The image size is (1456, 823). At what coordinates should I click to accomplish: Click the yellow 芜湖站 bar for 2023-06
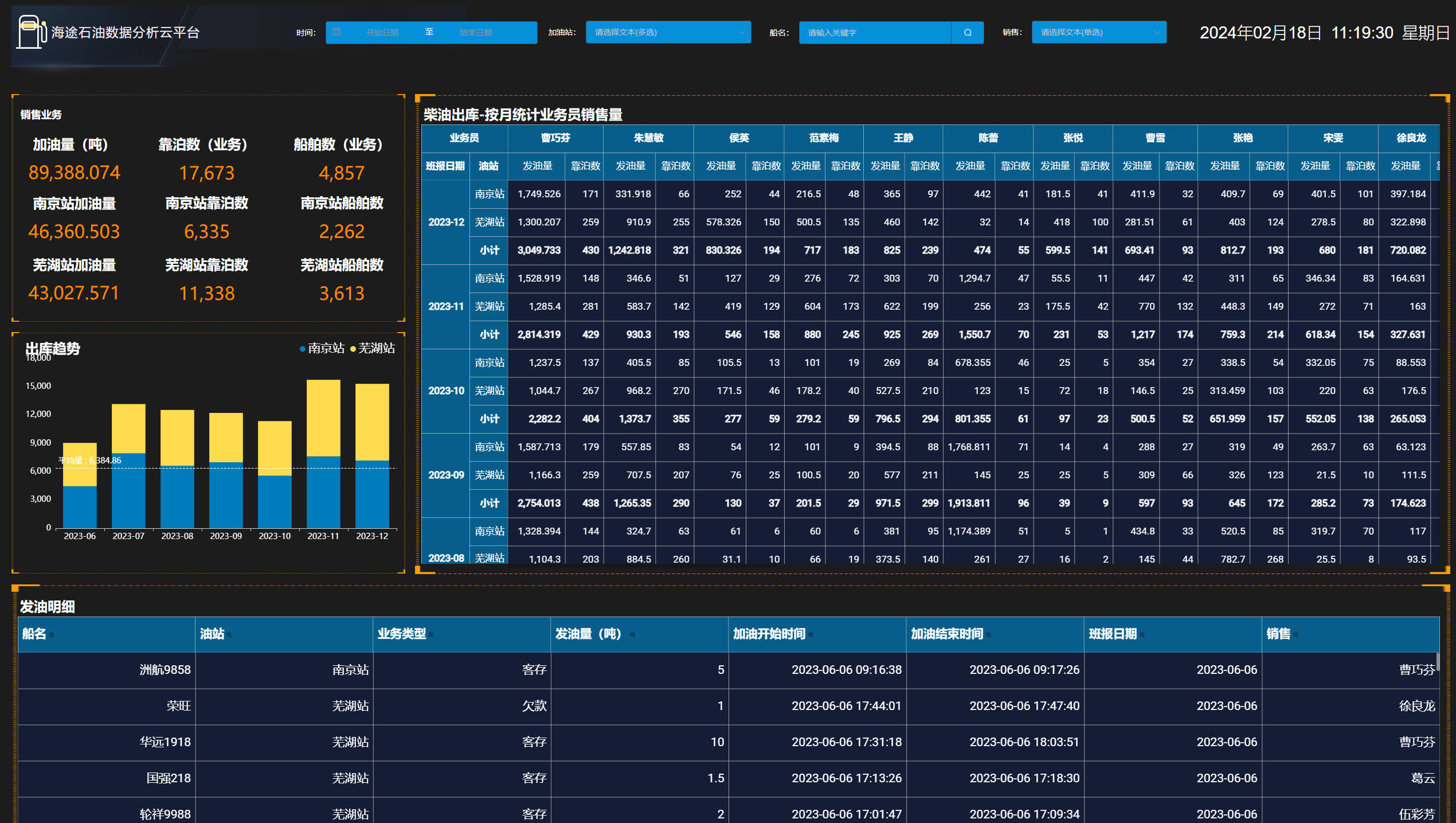(80, 465)
